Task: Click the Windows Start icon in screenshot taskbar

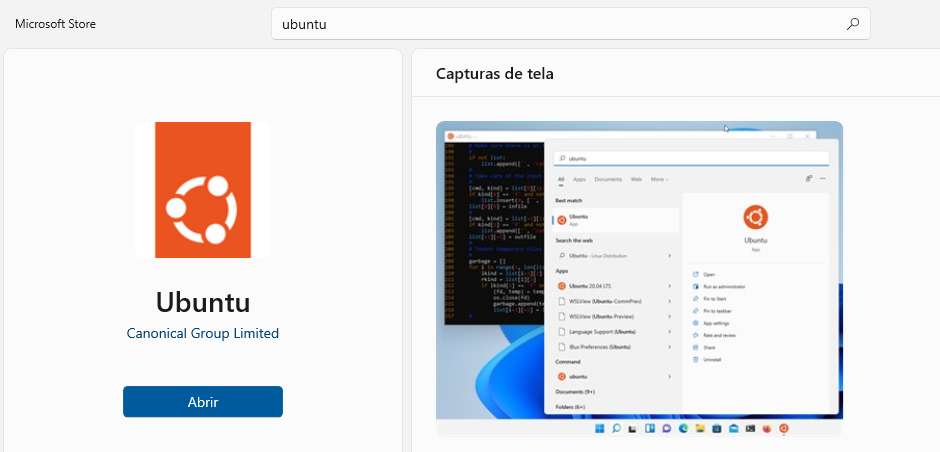Action: pyautogui.click(x=600, y=429)
